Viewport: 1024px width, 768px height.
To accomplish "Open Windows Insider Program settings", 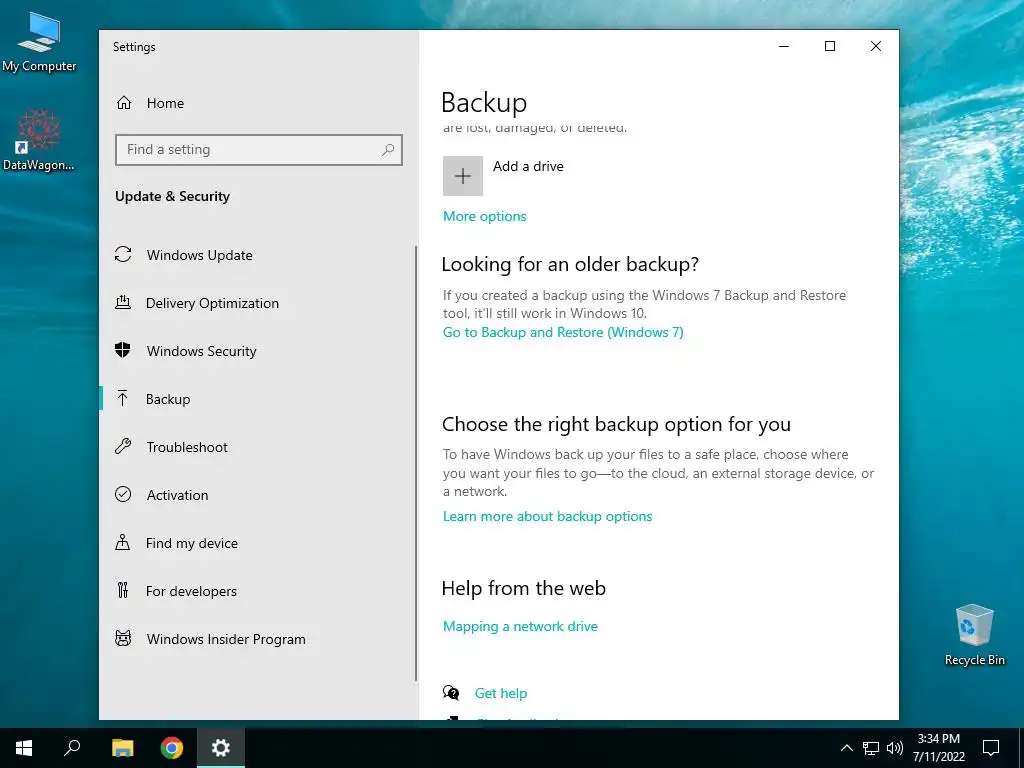I will 259,639.
